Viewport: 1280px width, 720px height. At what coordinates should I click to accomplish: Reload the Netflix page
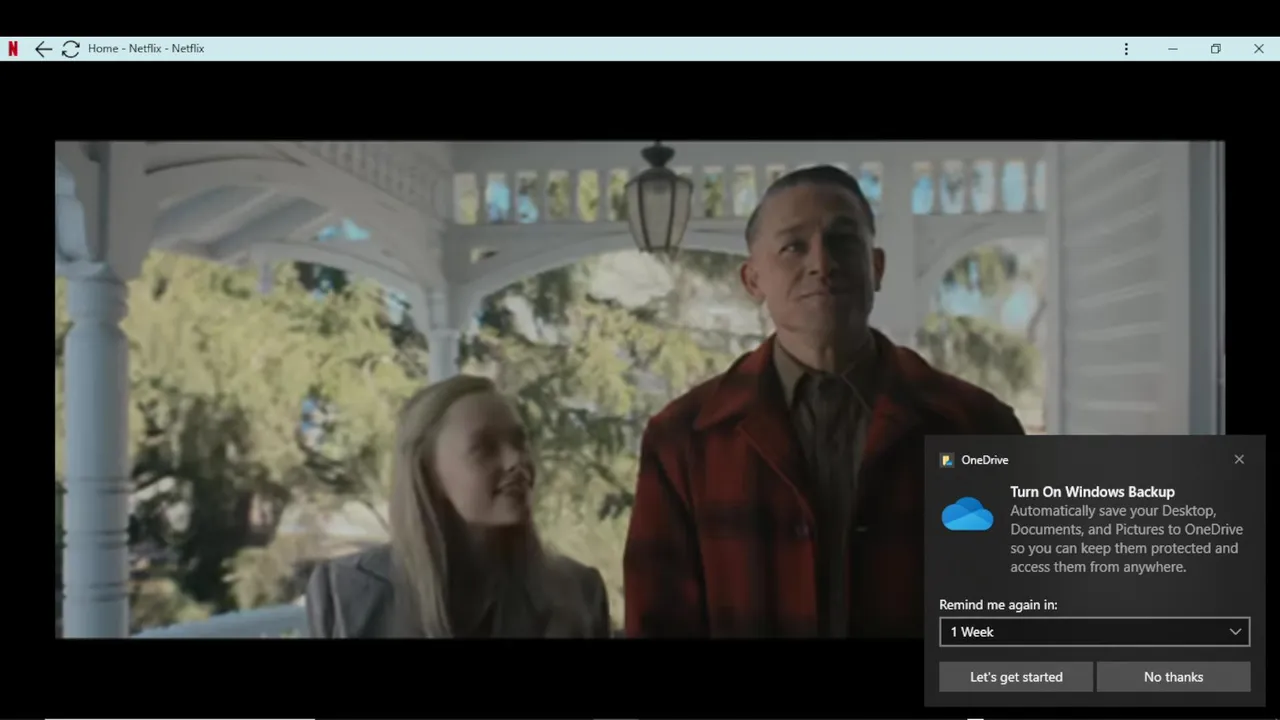pyautogui.click(x=70, y=49)
